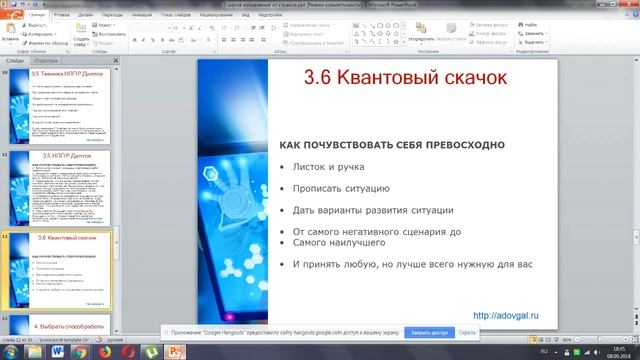Click the Find (Найти) binoculars button

[x=528, y=25]
